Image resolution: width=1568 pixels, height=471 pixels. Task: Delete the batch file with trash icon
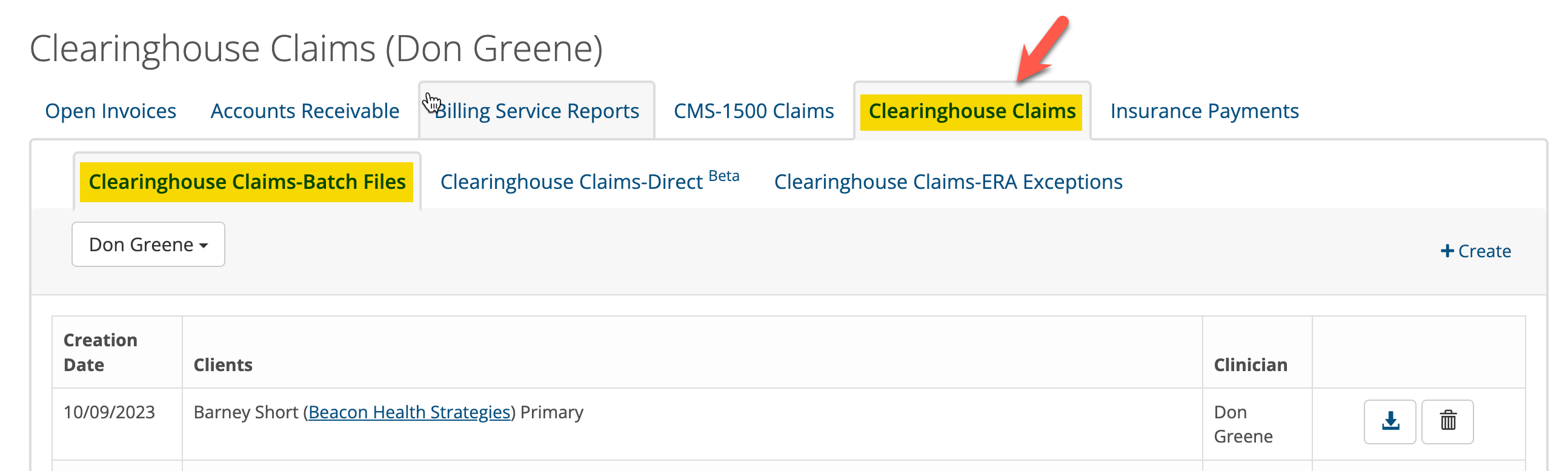pyautogui.click(x=1447, y=421)
